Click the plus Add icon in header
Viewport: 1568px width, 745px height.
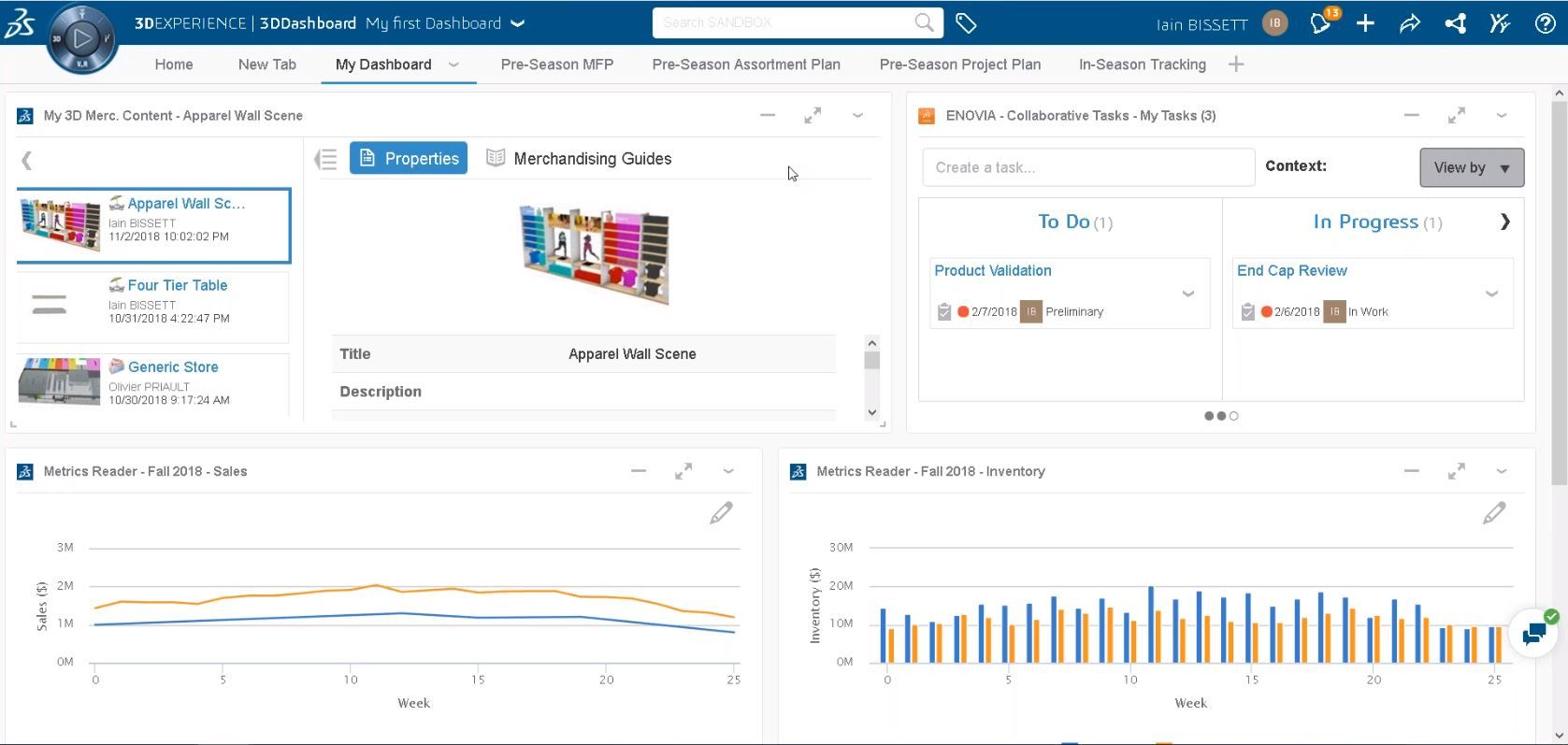pos(1365,23)
